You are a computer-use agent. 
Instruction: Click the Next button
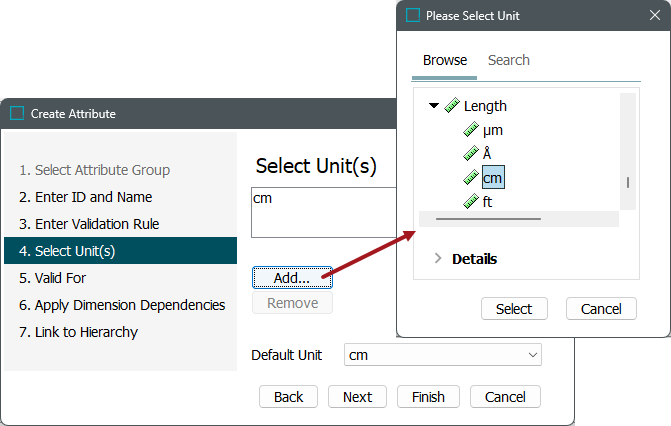pyautogui.click(x=357, y=397)
